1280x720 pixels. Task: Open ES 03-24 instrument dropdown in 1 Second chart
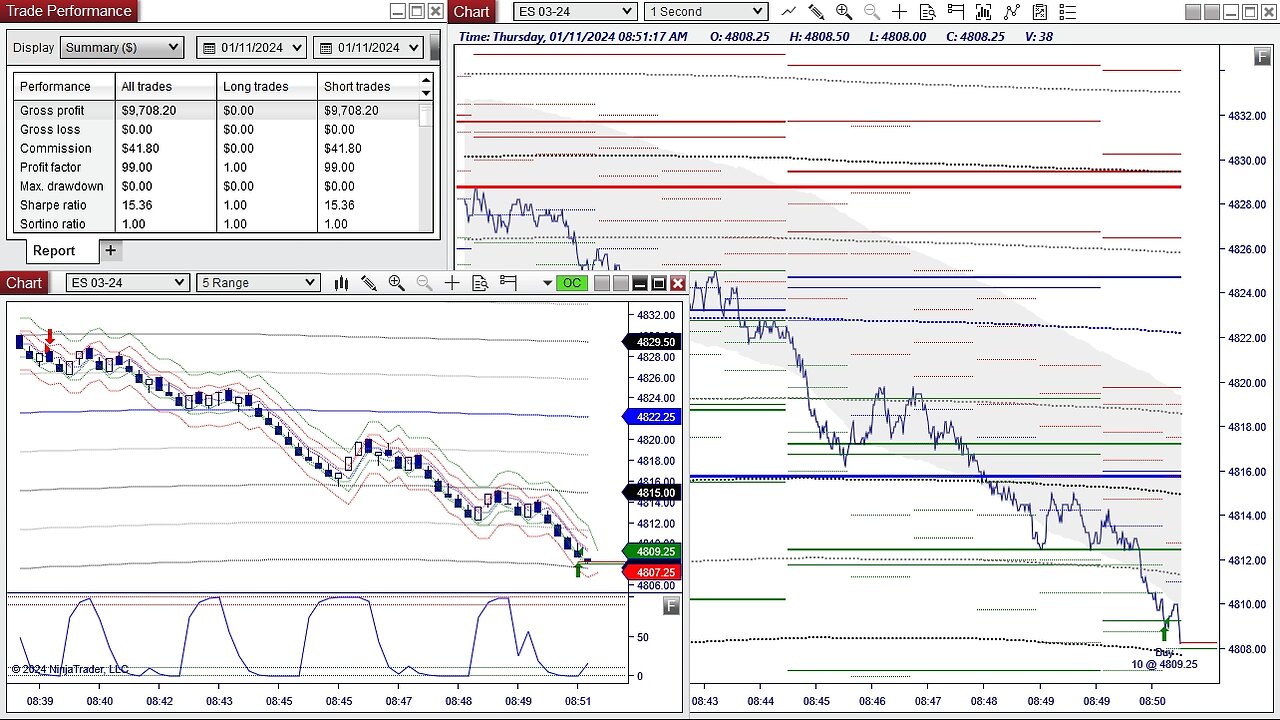pos(575,12)
